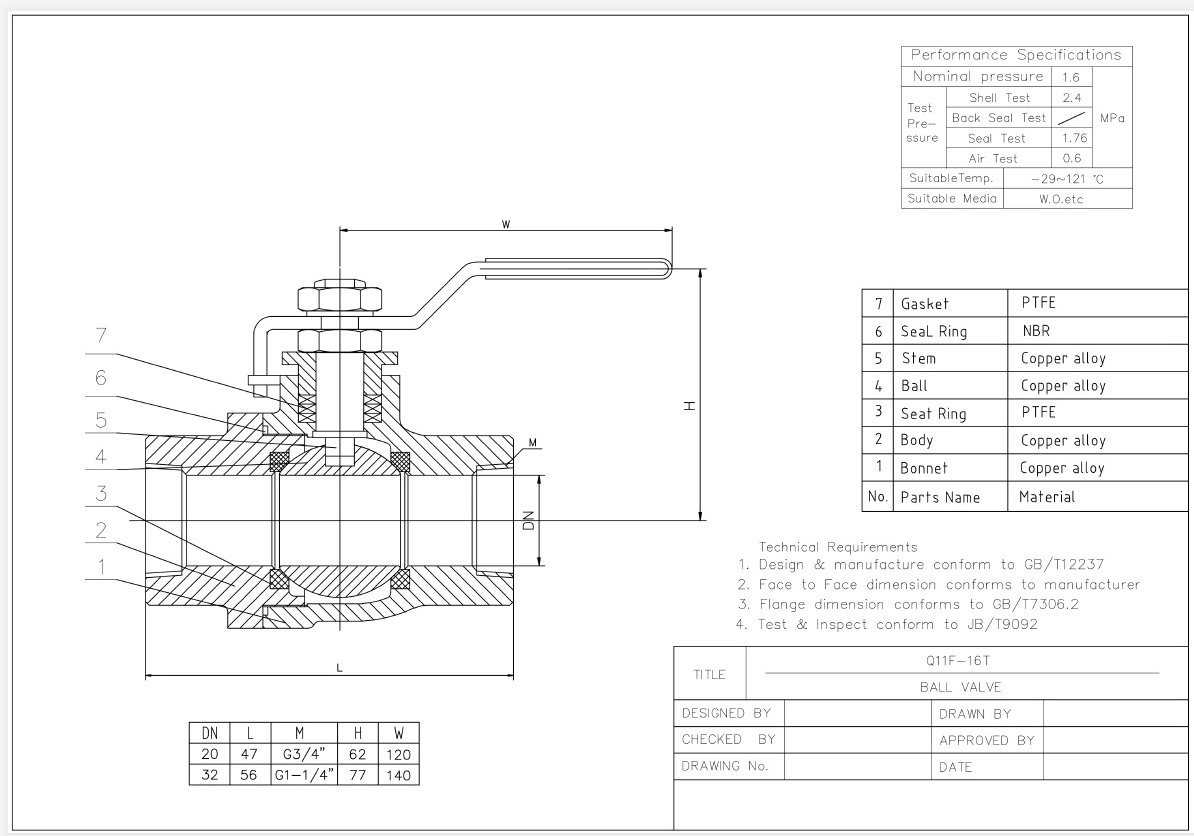
Task: Click "Seat Ring" part name
Action: [x=933, y=413]
